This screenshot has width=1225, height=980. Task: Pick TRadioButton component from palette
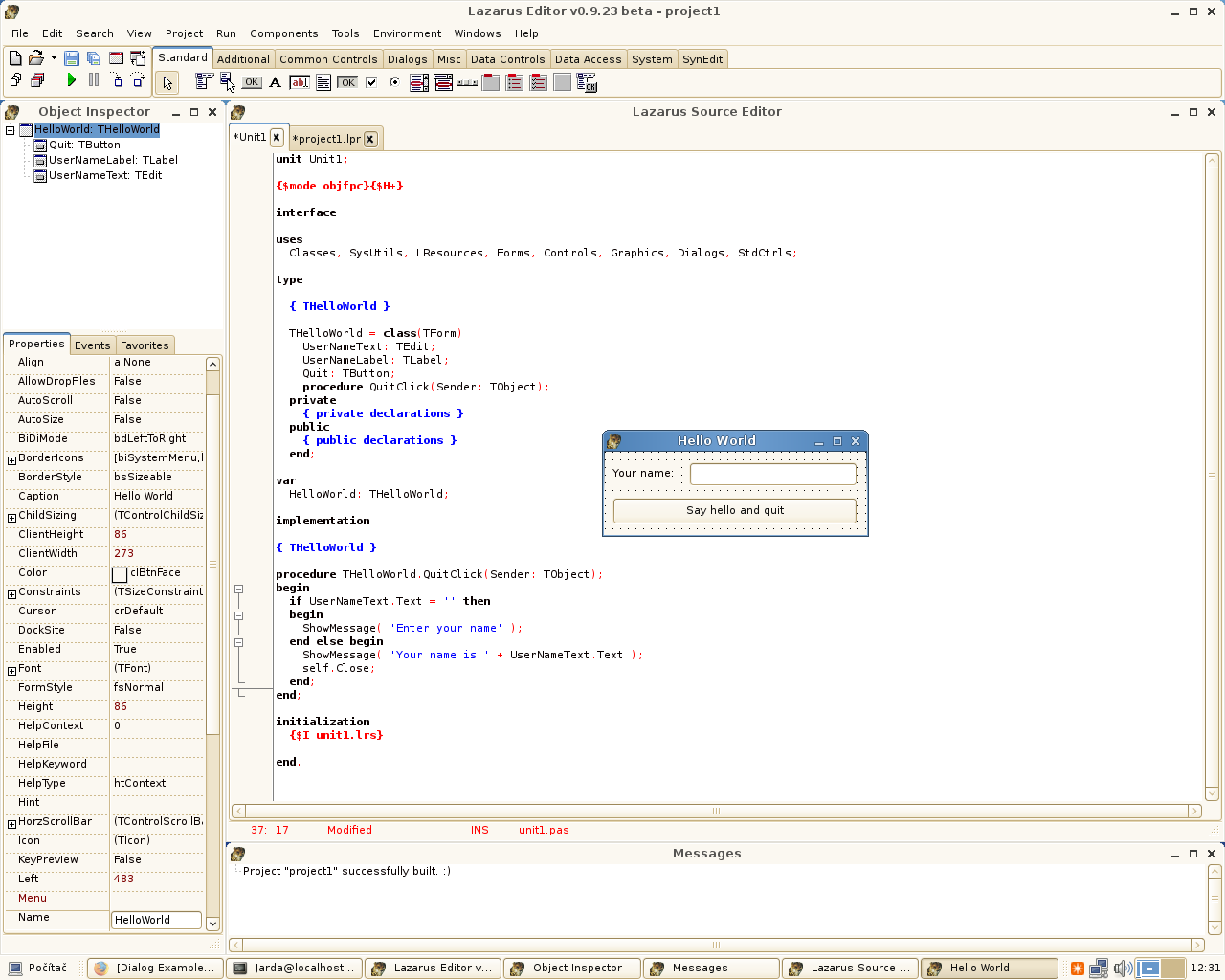394,82
